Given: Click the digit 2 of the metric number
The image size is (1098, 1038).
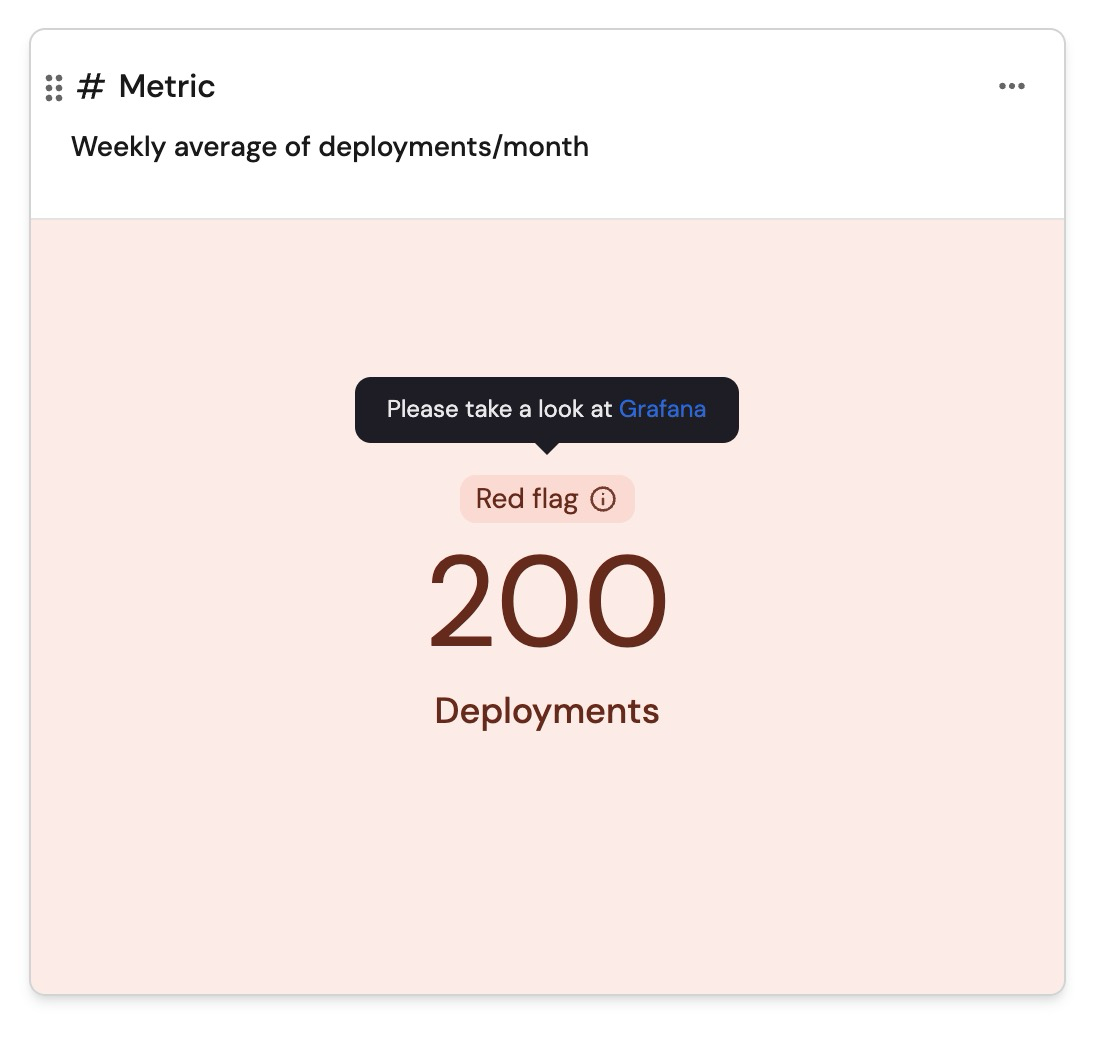Looking at the screenshot, I should [463, 603].
